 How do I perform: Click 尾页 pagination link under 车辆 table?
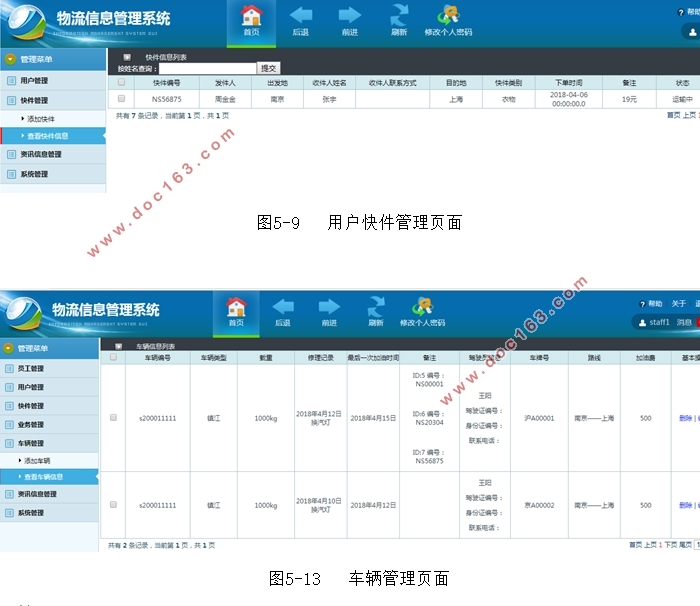point(685,545)
